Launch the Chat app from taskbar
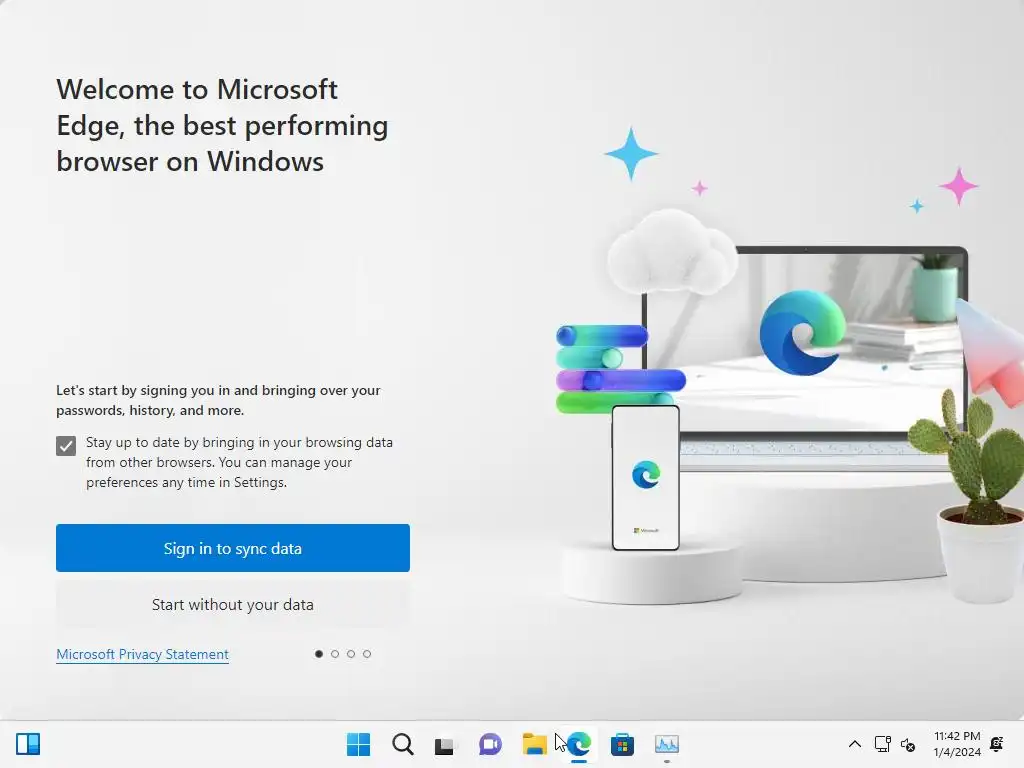The image size is (1024, 768). click(490, 744)
